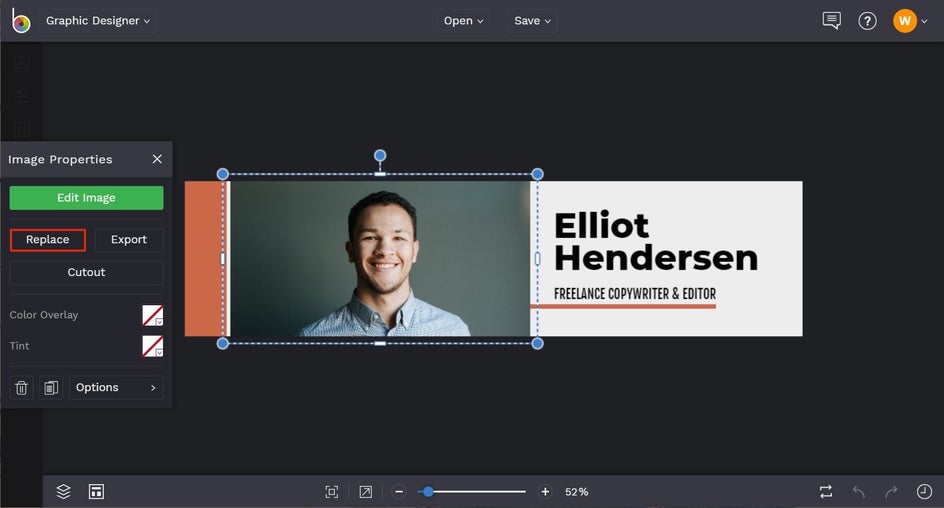Screen dimensions: 944x508
Task: Click the redo arrow icon
Action: point(891,492)
